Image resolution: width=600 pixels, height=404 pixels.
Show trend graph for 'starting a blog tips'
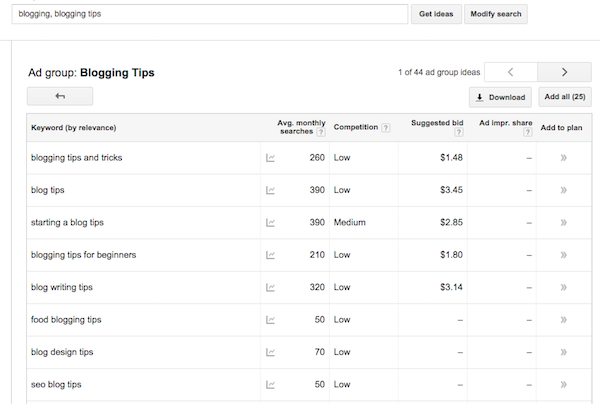(270, 222)
